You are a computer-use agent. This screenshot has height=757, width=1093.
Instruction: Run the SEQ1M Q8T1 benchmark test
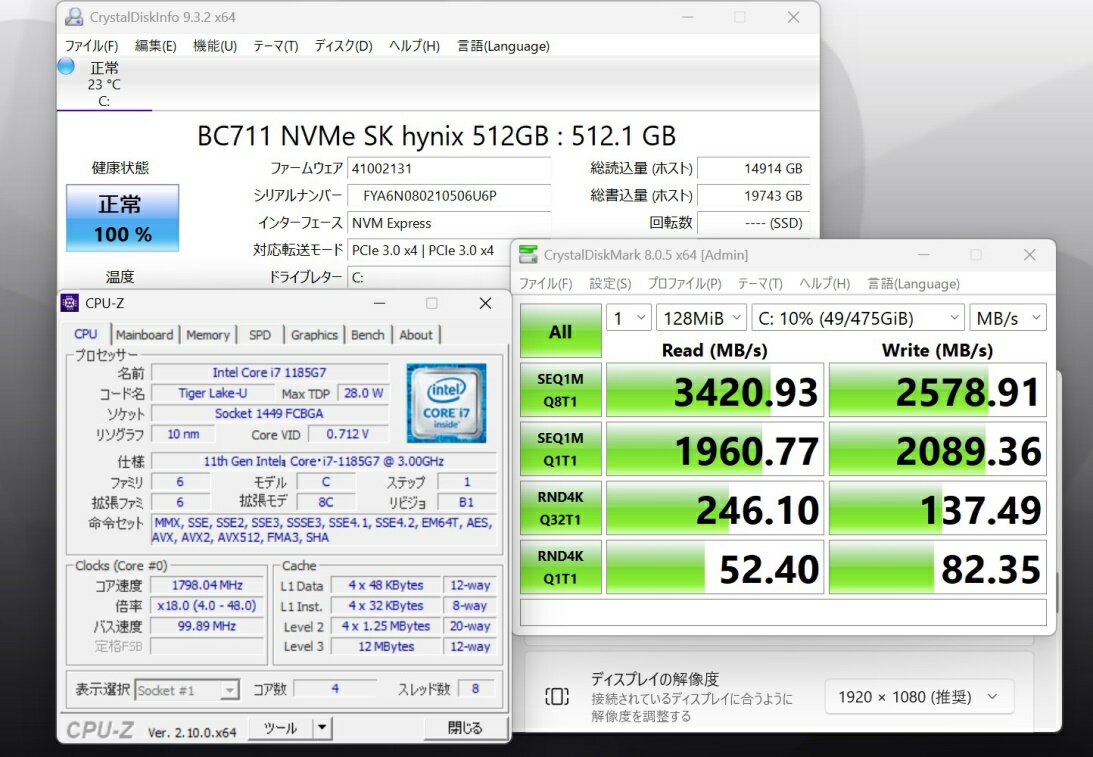[560, 390]
